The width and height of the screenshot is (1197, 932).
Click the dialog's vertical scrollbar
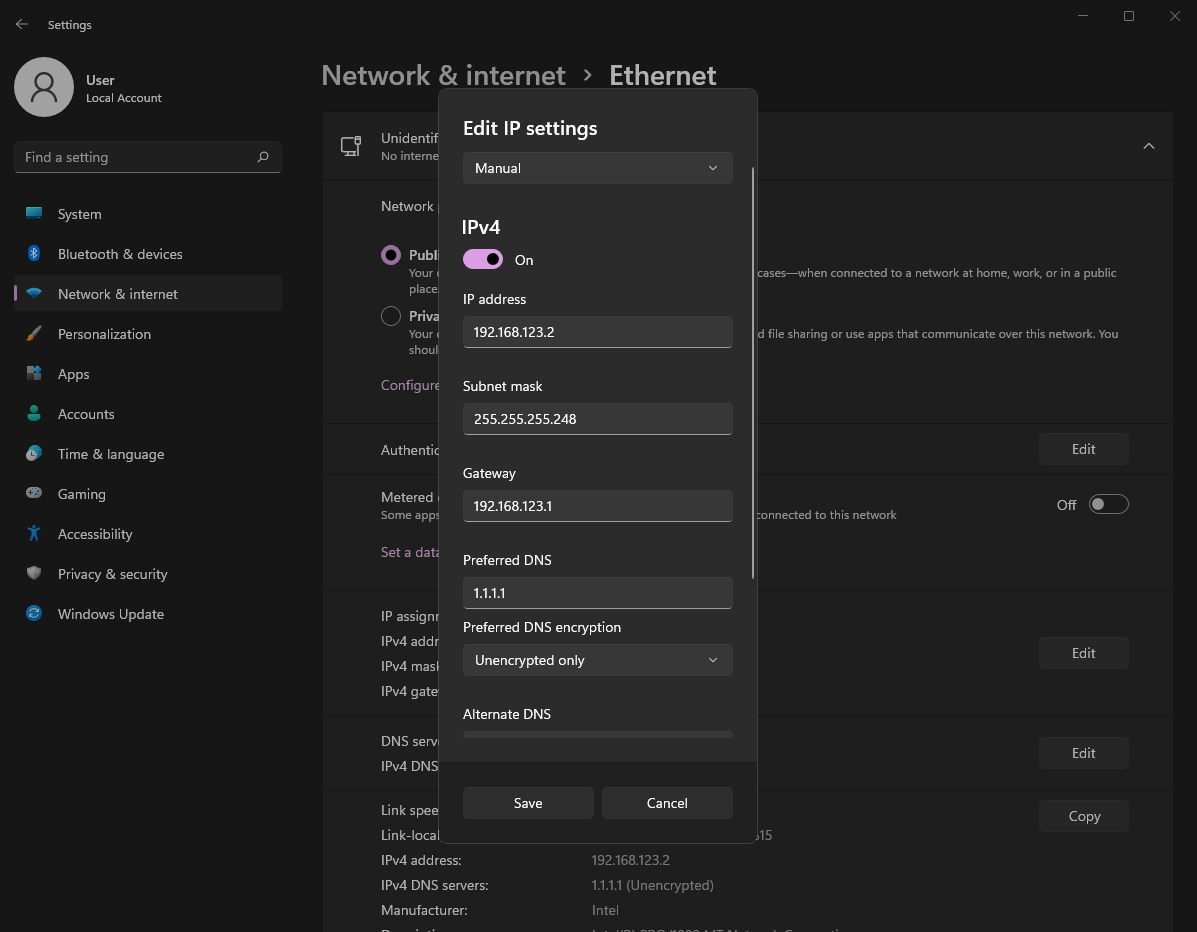point(753,370)
